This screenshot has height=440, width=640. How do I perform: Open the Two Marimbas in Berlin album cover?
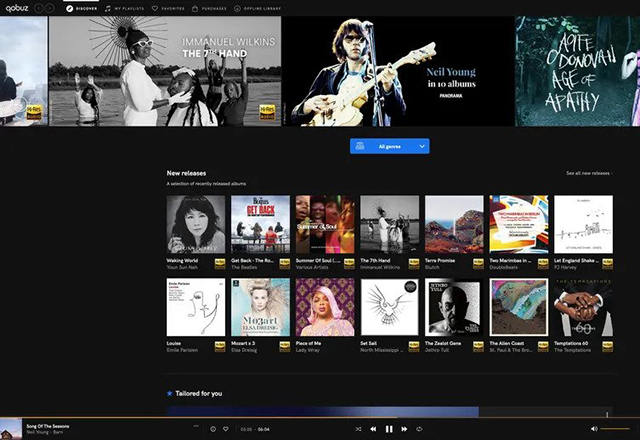519,224
